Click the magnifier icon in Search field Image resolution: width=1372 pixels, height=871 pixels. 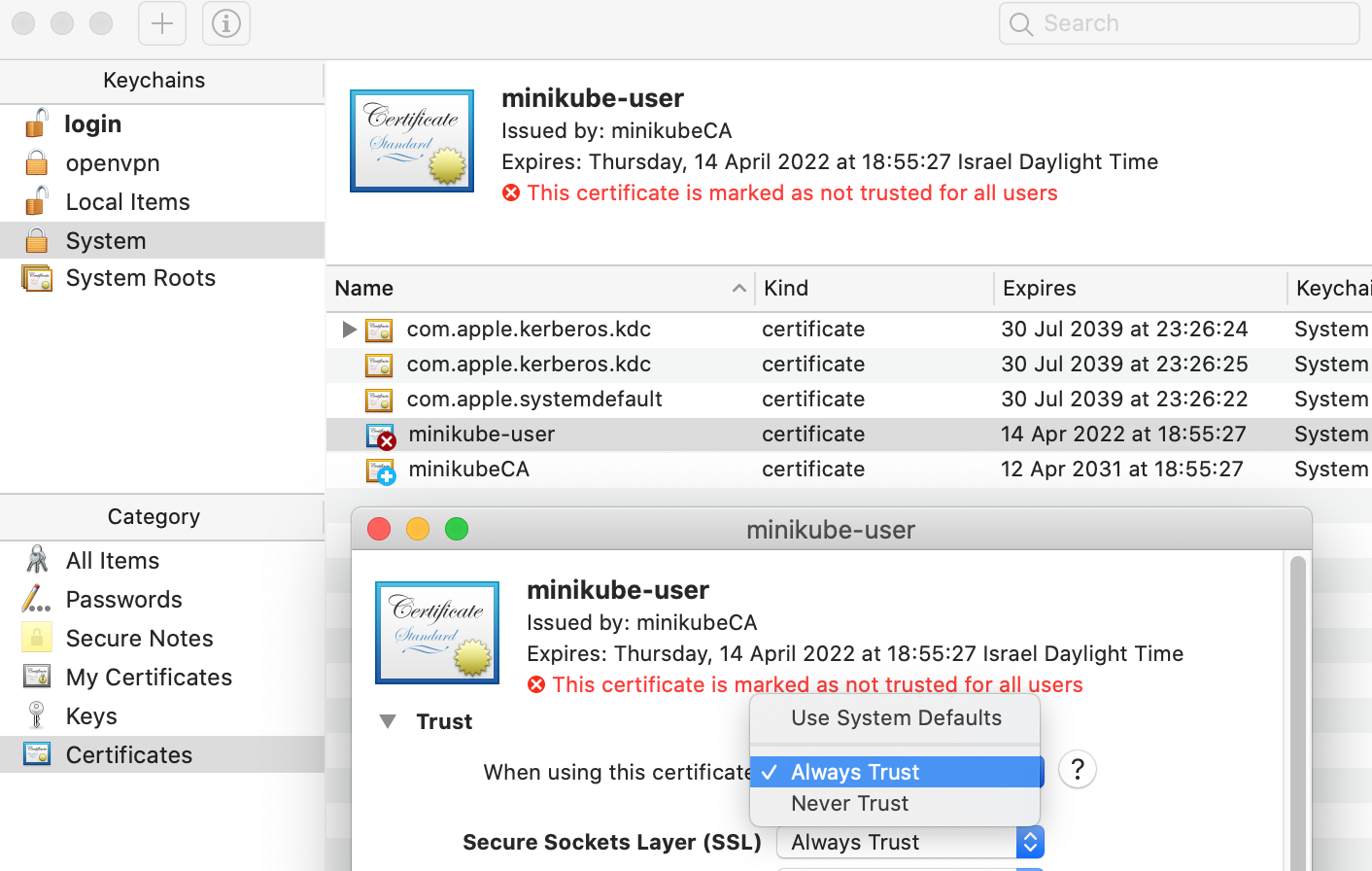tap(1021, 24)
